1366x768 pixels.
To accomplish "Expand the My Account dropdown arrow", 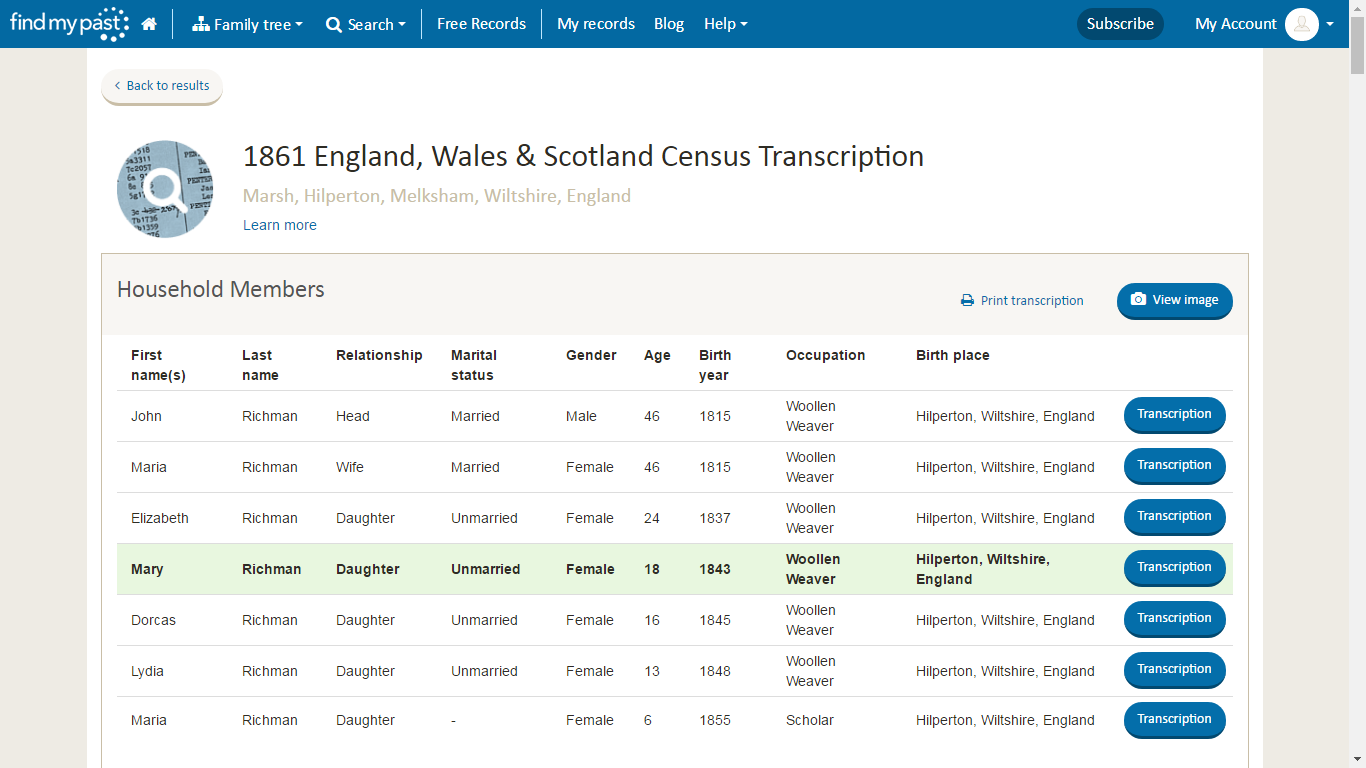I will (x=1330, y=24).
